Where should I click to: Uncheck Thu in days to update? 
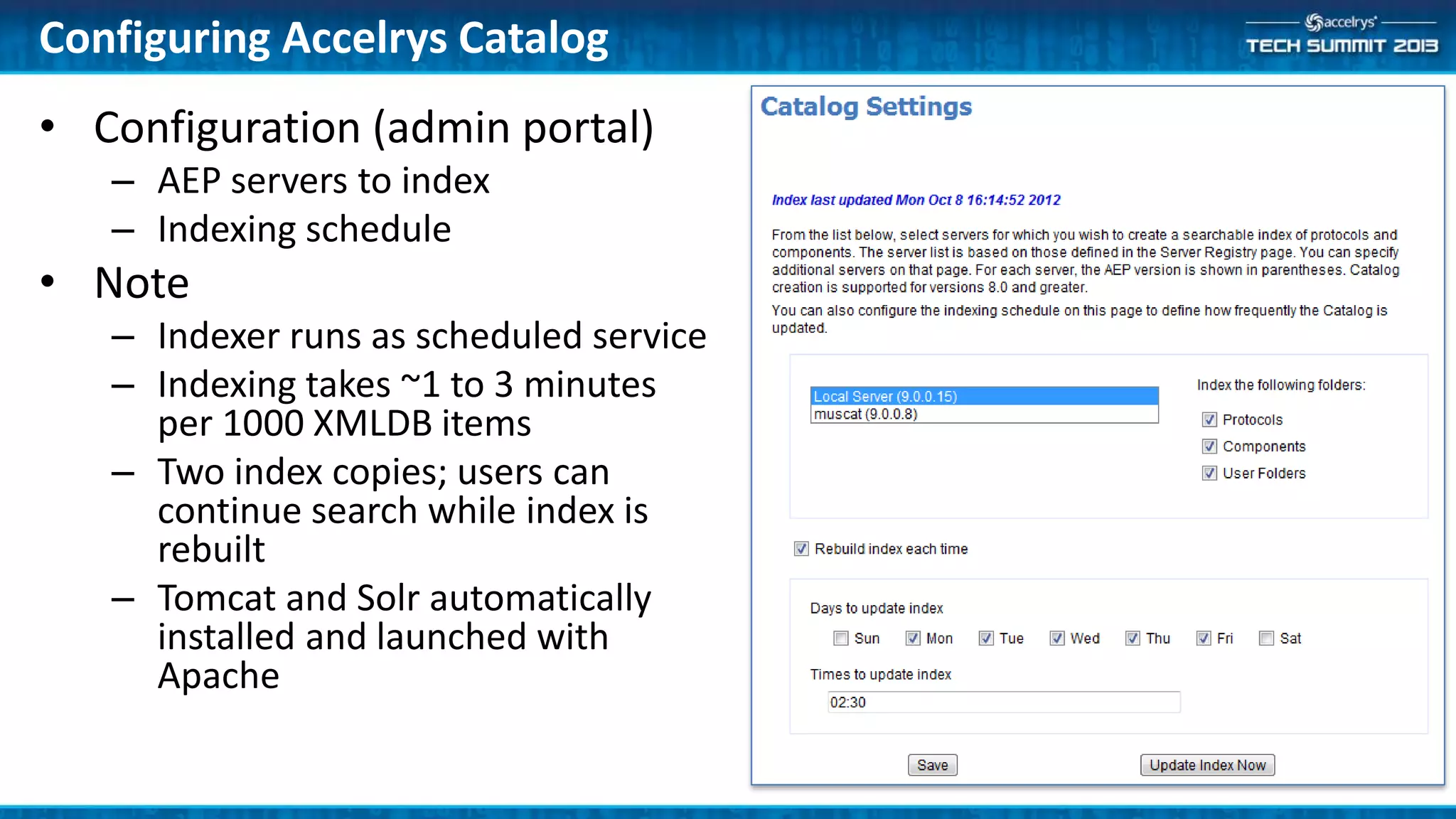(1133, 638)
